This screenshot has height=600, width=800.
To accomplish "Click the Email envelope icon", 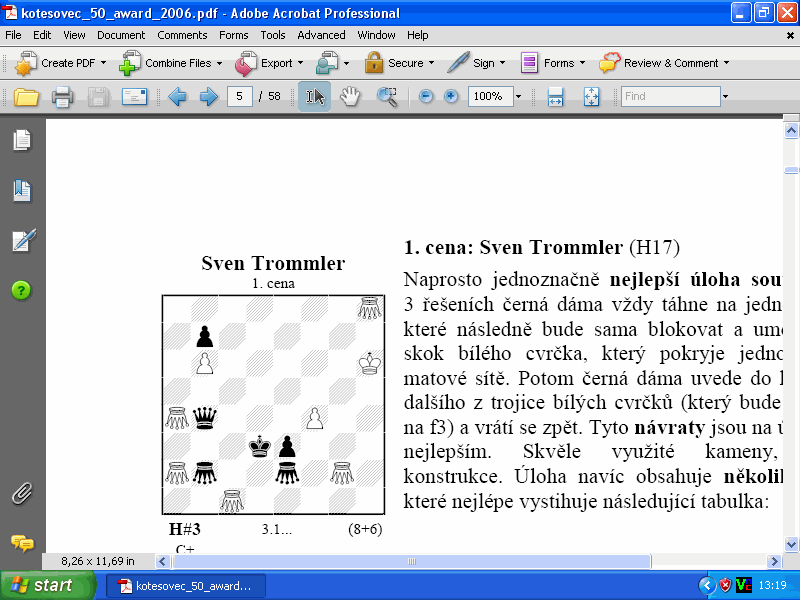I will click(x=134, y=97).
